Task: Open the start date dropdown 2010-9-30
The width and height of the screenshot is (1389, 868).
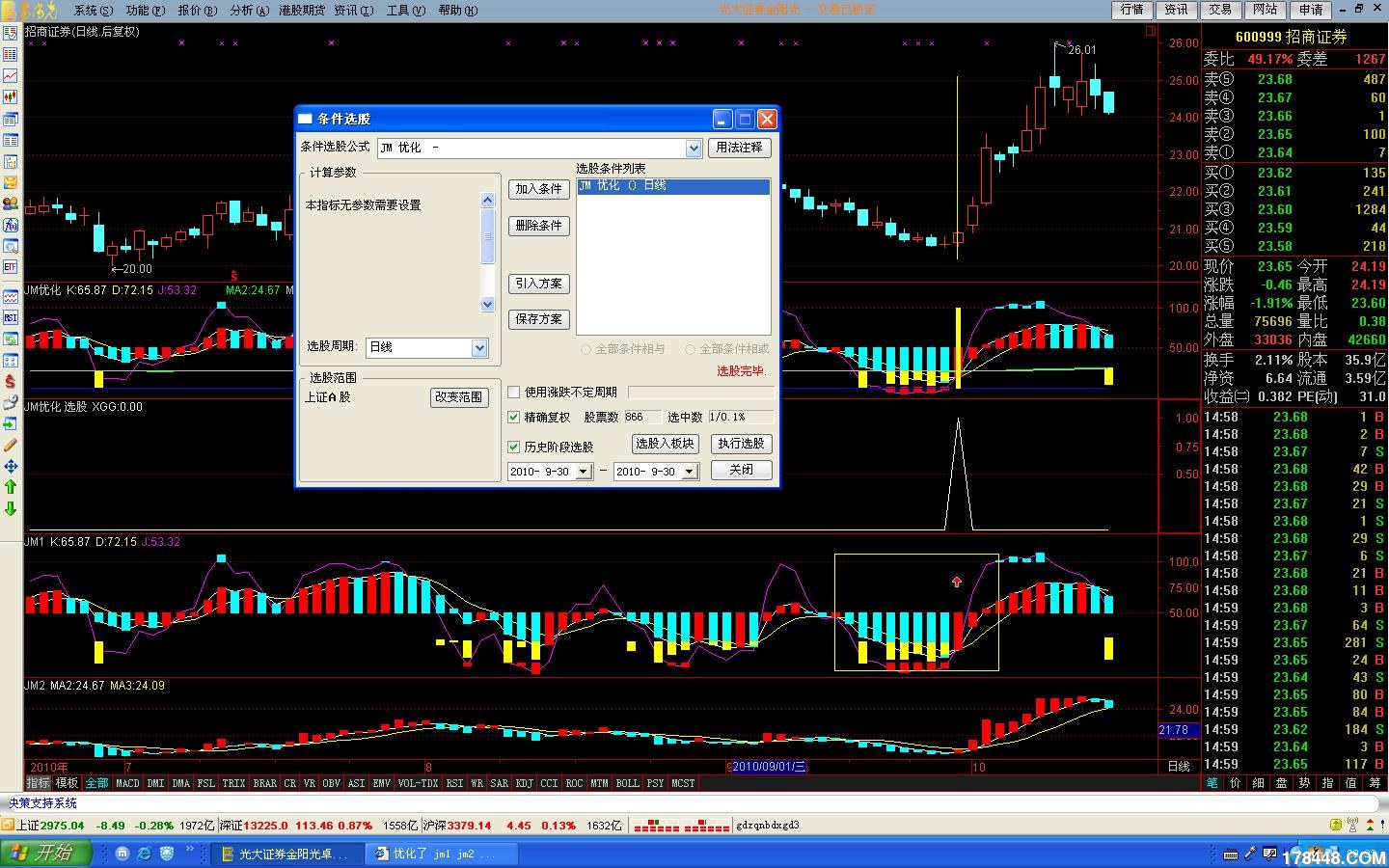Action: [x=584, y=472]
